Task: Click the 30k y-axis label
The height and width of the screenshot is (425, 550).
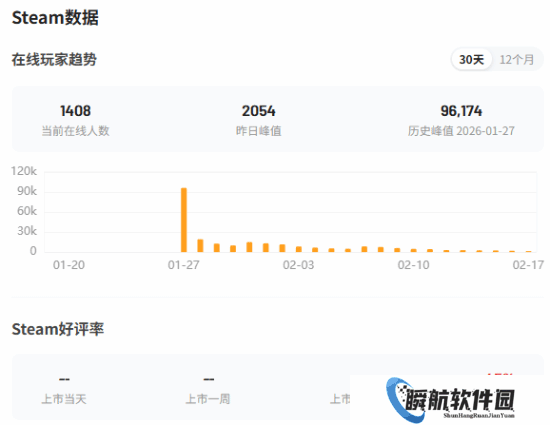Action: 27,231
